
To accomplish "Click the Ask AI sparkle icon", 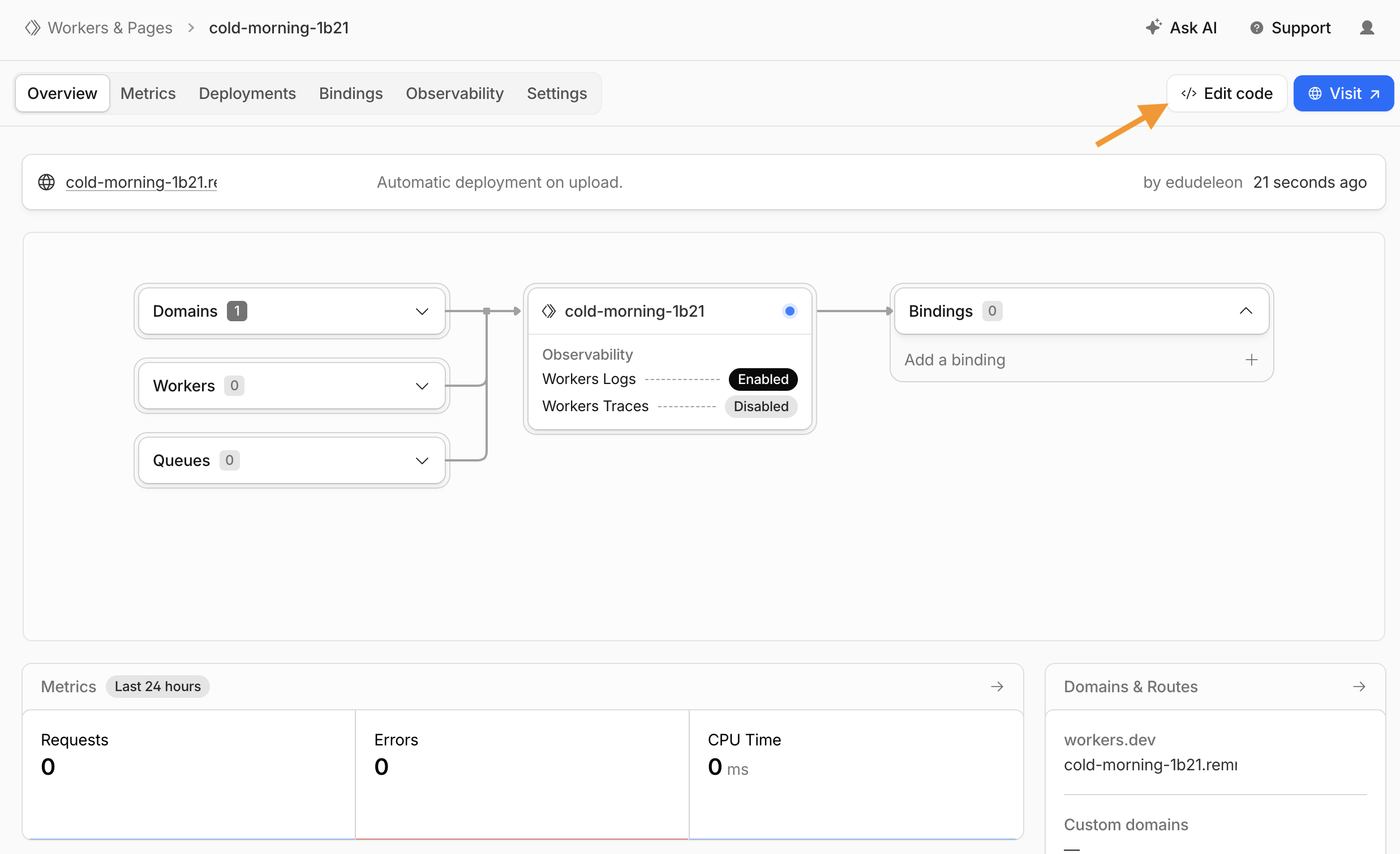I will [x=1153, y=27].
